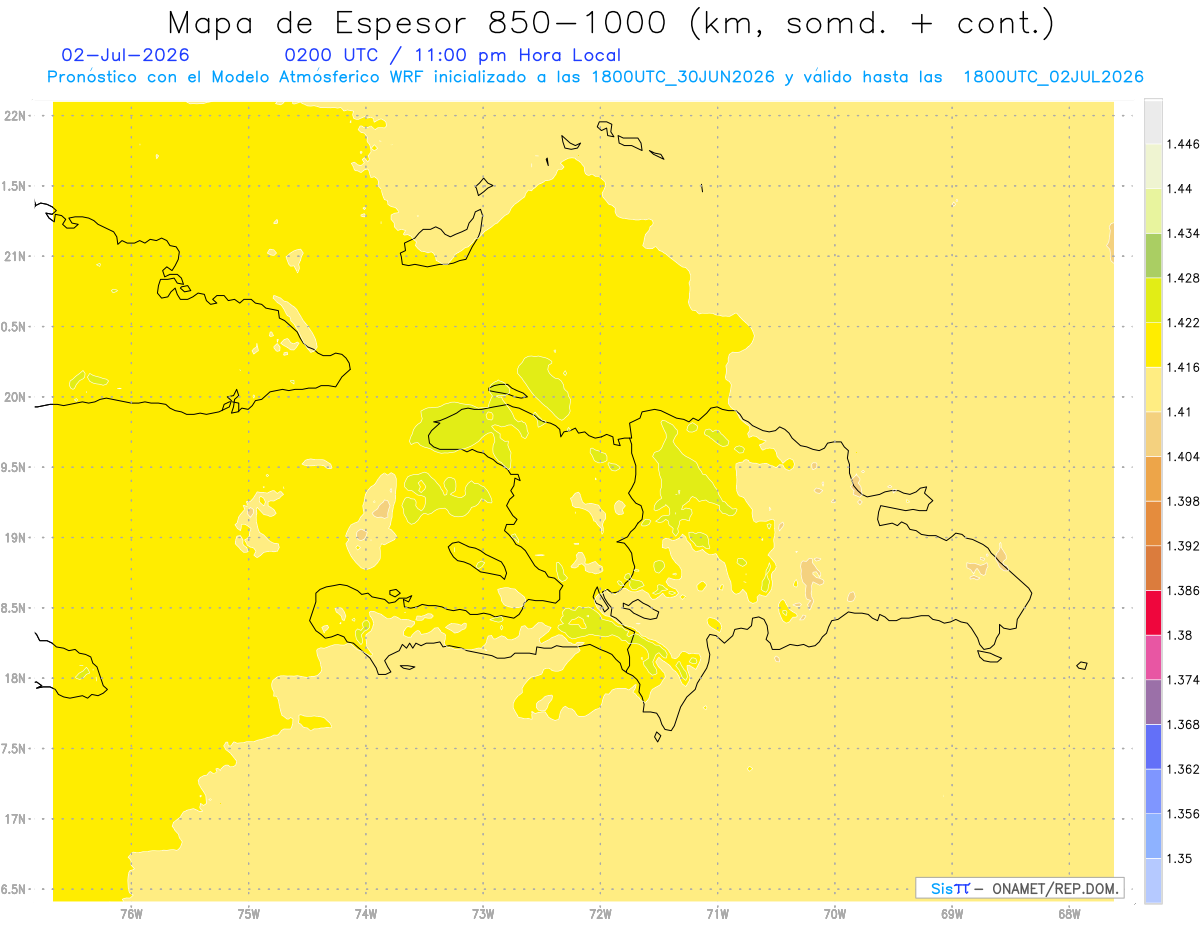Click the '69W' longitude label
The image size is (1200, 927).
coord(952,913)
